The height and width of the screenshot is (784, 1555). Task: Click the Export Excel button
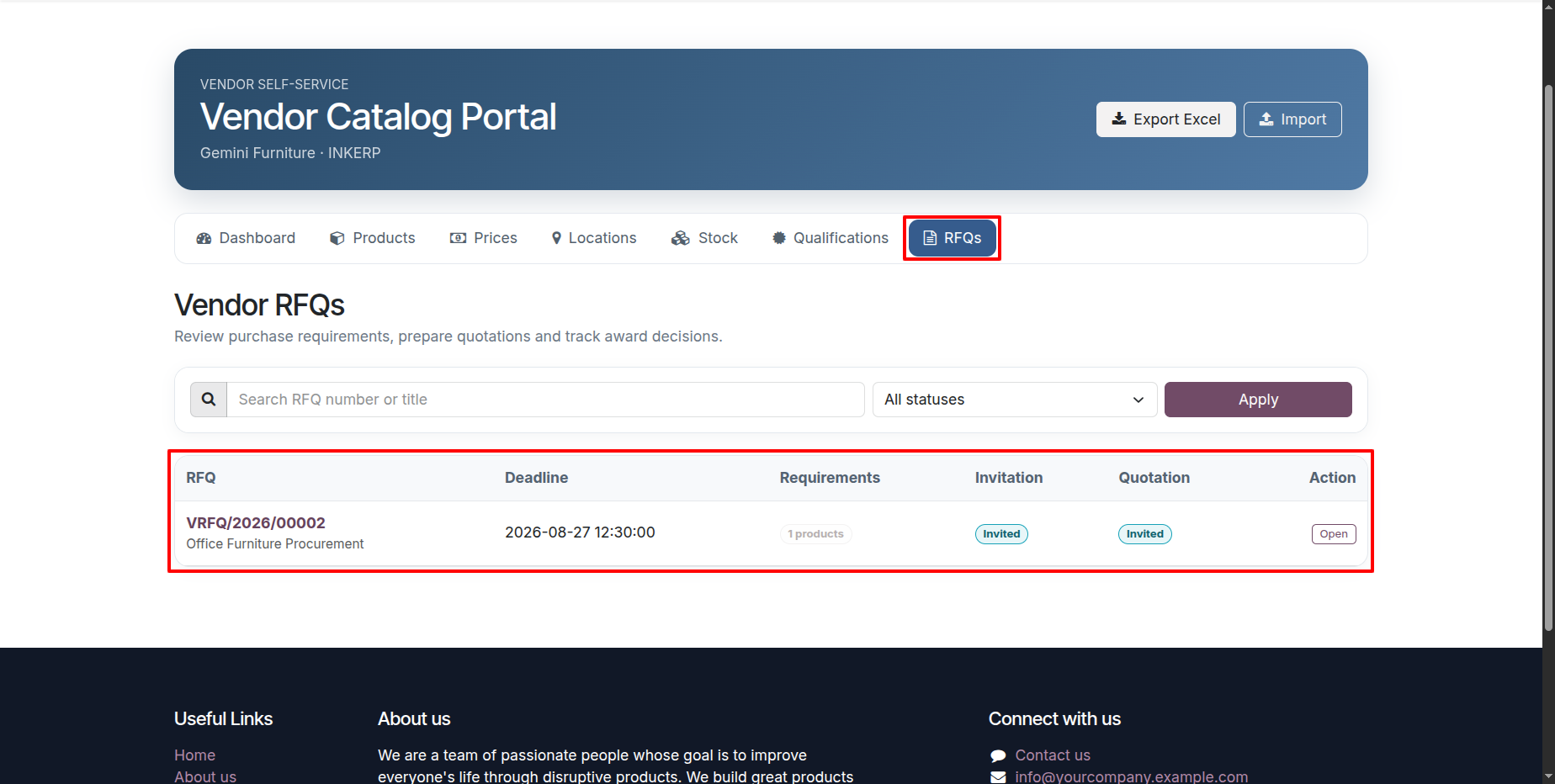(x=1165, y=119)
